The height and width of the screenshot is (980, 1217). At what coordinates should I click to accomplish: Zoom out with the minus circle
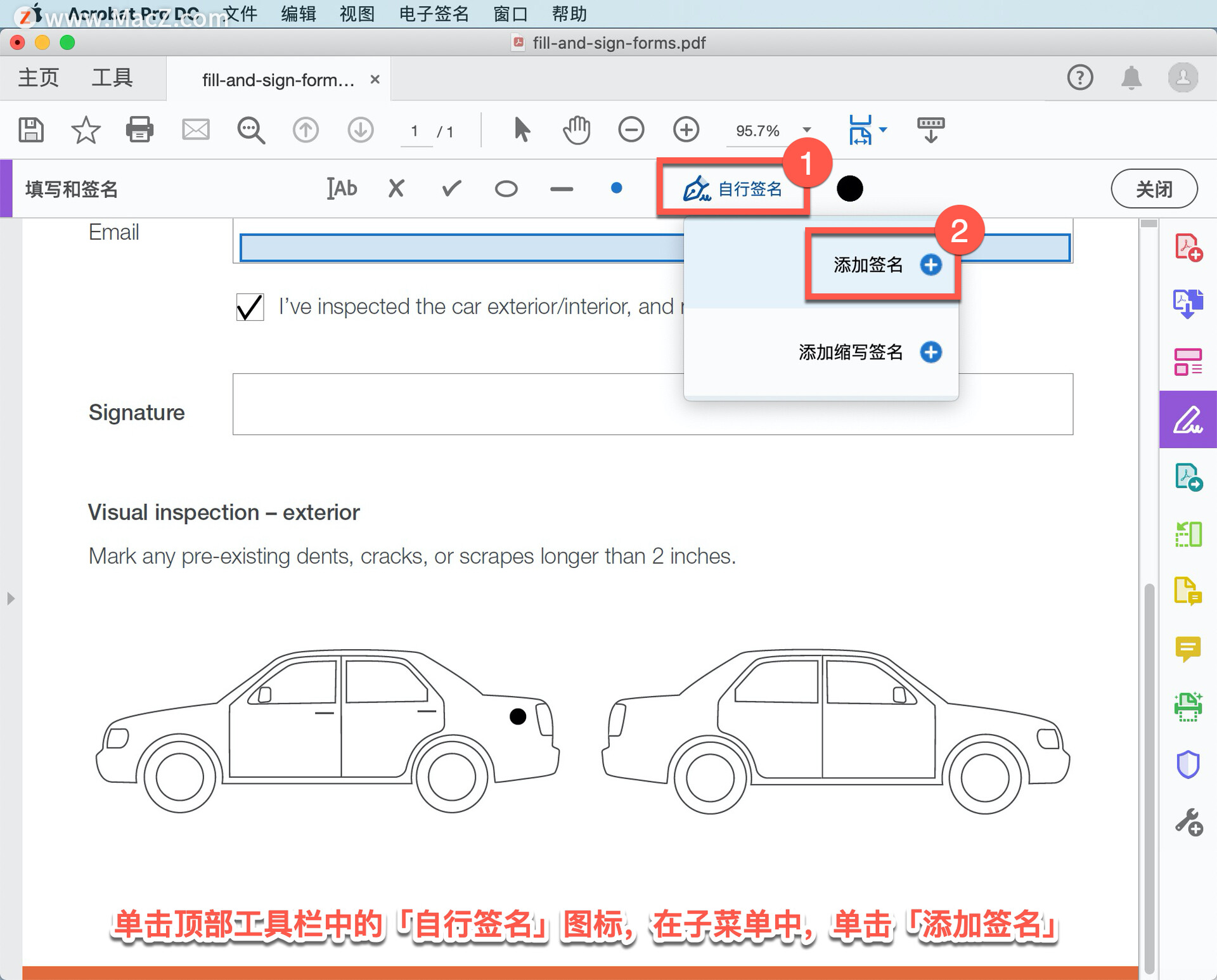(631, 130)
